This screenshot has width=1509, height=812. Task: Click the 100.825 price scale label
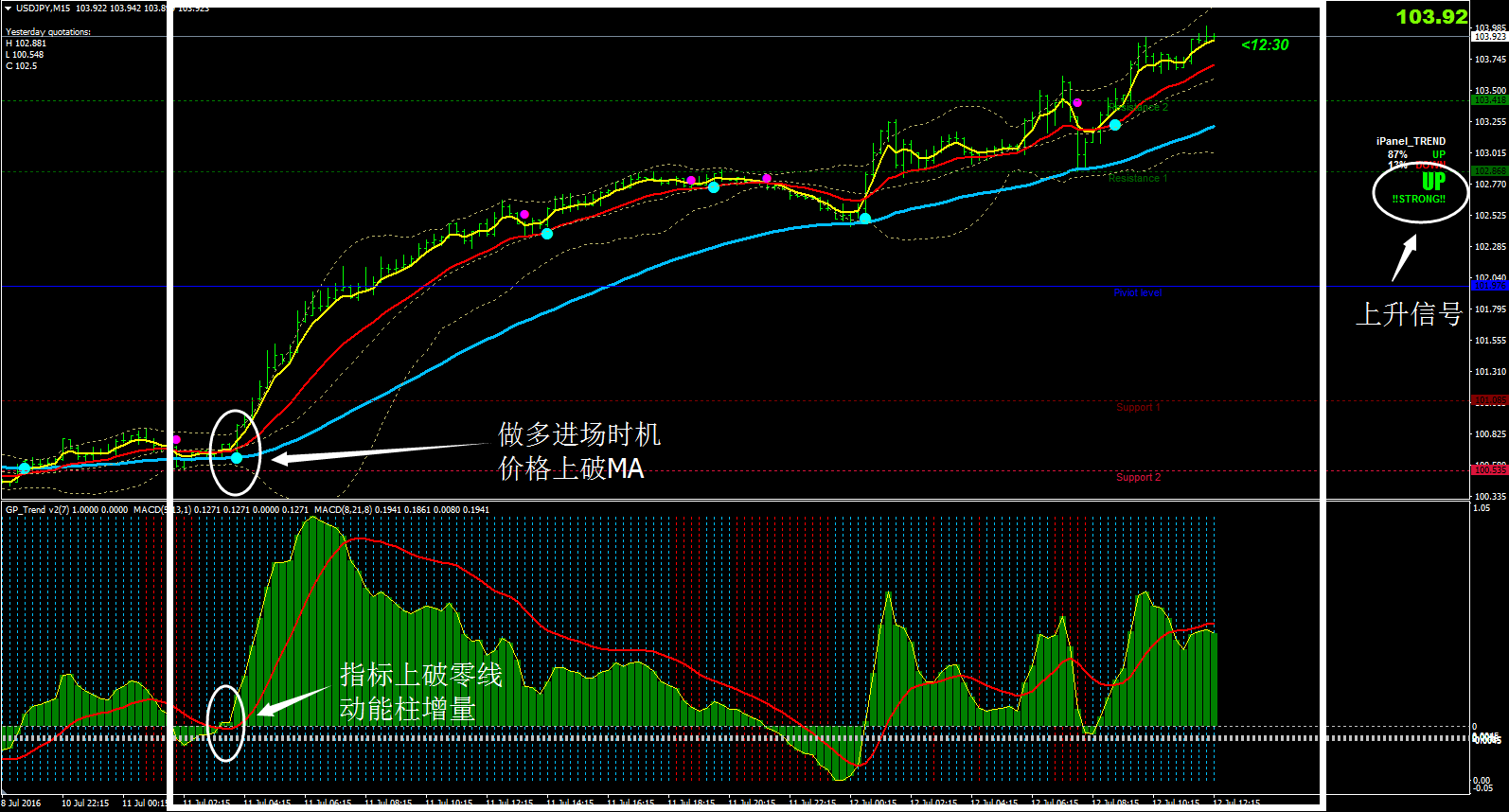coord(1490,434)
